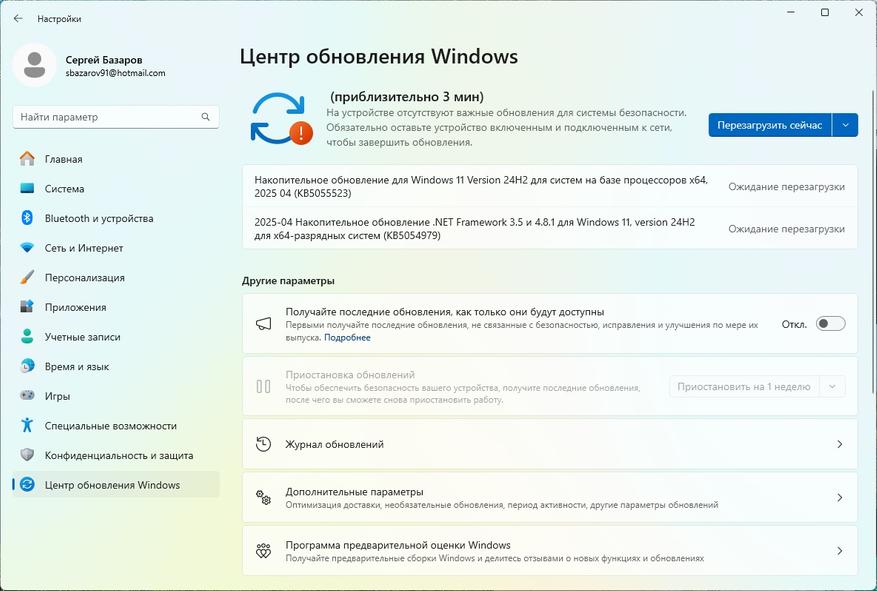Click the Специальные возможности accessibility icon
The width and height of the screenshot is (877, 591).
[27, 425]
